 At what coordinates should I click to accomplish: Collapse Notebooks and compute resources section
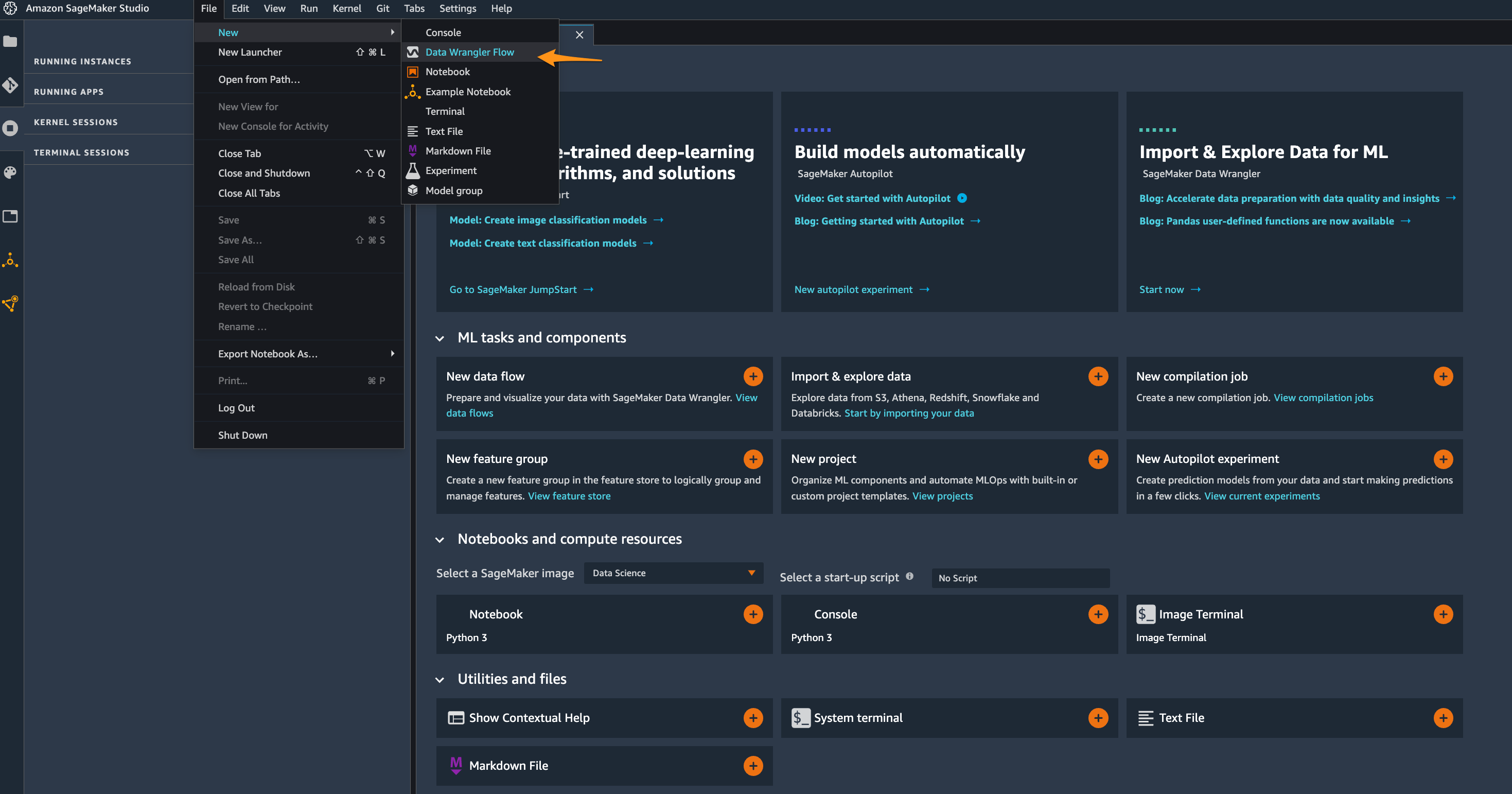[x=439, y=540]
